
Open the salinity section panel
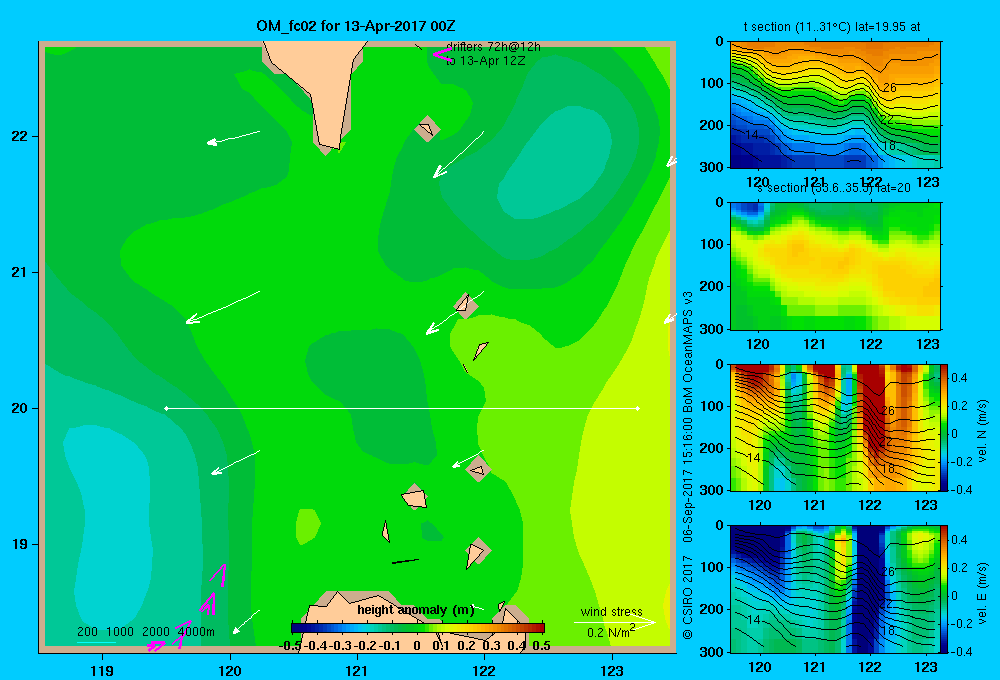point(835,266)
